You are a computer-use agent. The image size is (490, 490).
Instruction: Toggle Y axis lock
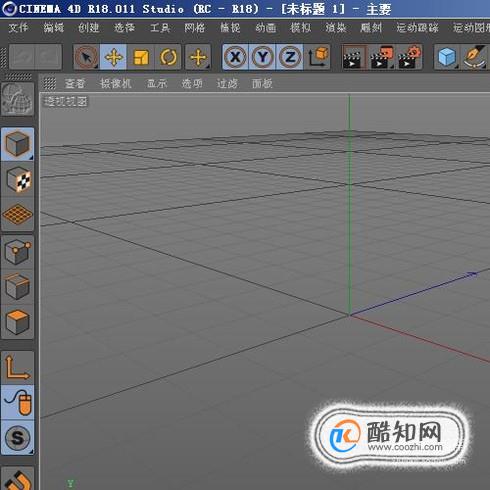click(263, 57)
